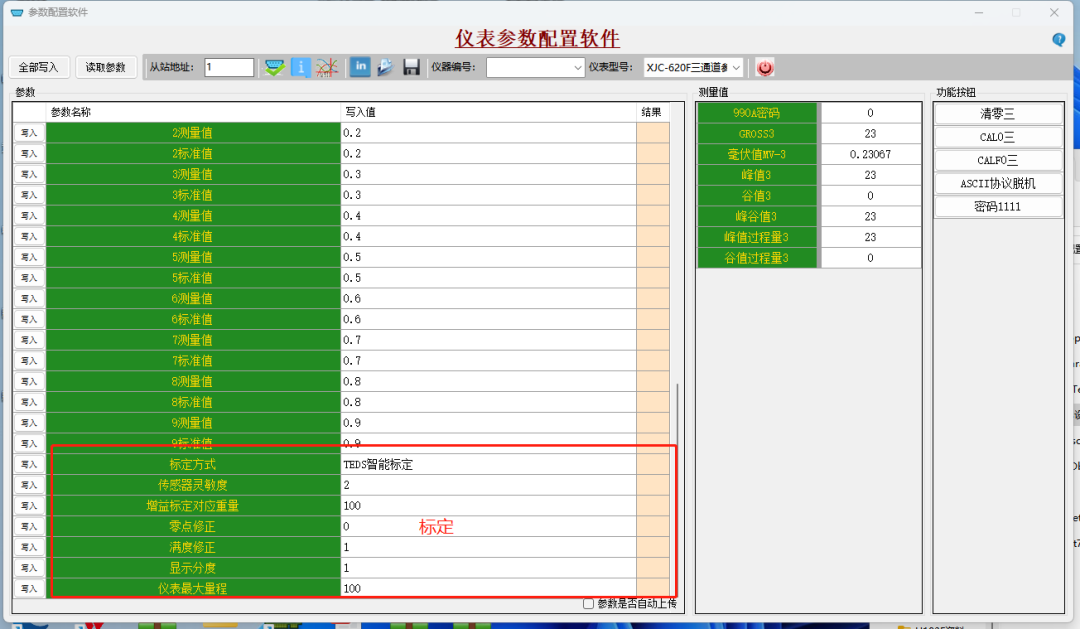Select the 峰值过程量3 measurement label

click(757, 237)
